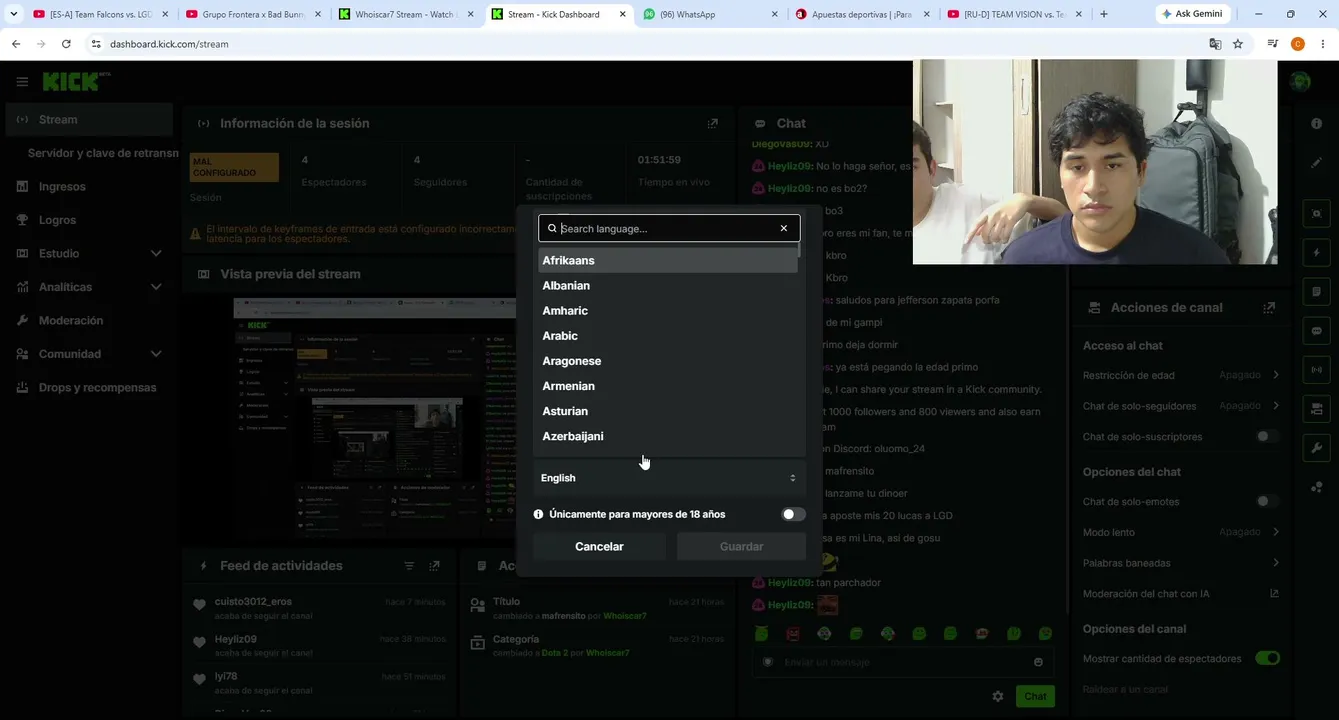
Task: Click the Guardar button
Action: pos(741,546)
